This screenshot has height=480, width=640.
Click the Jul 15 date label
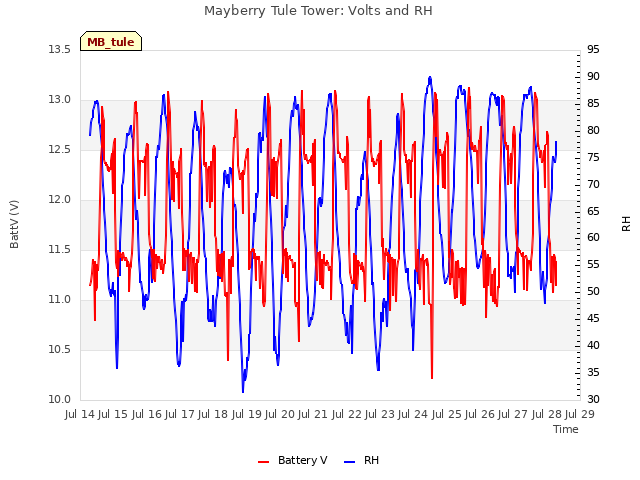click(113, 414)
